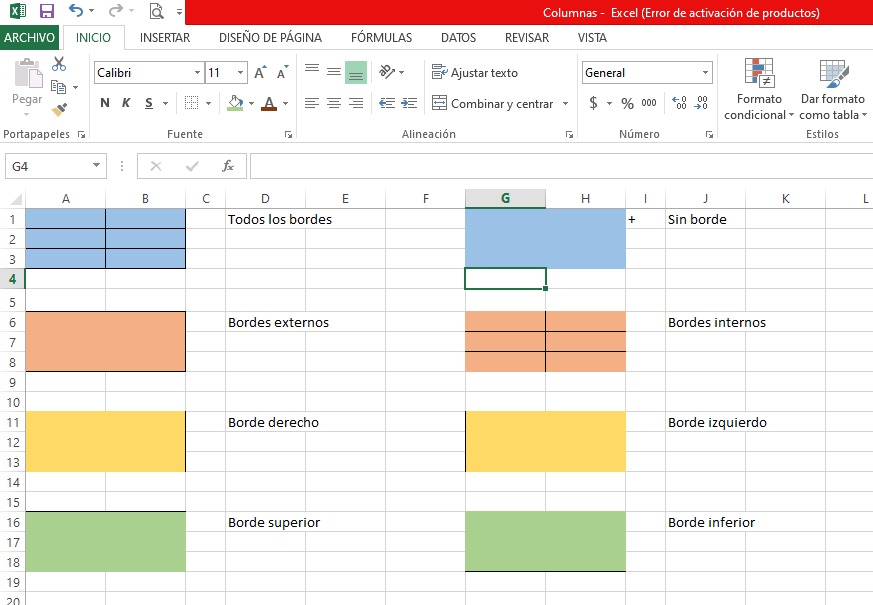Open the Calibri font name dropdown
This screenshot has width=873, height=605.
point(197,73)
